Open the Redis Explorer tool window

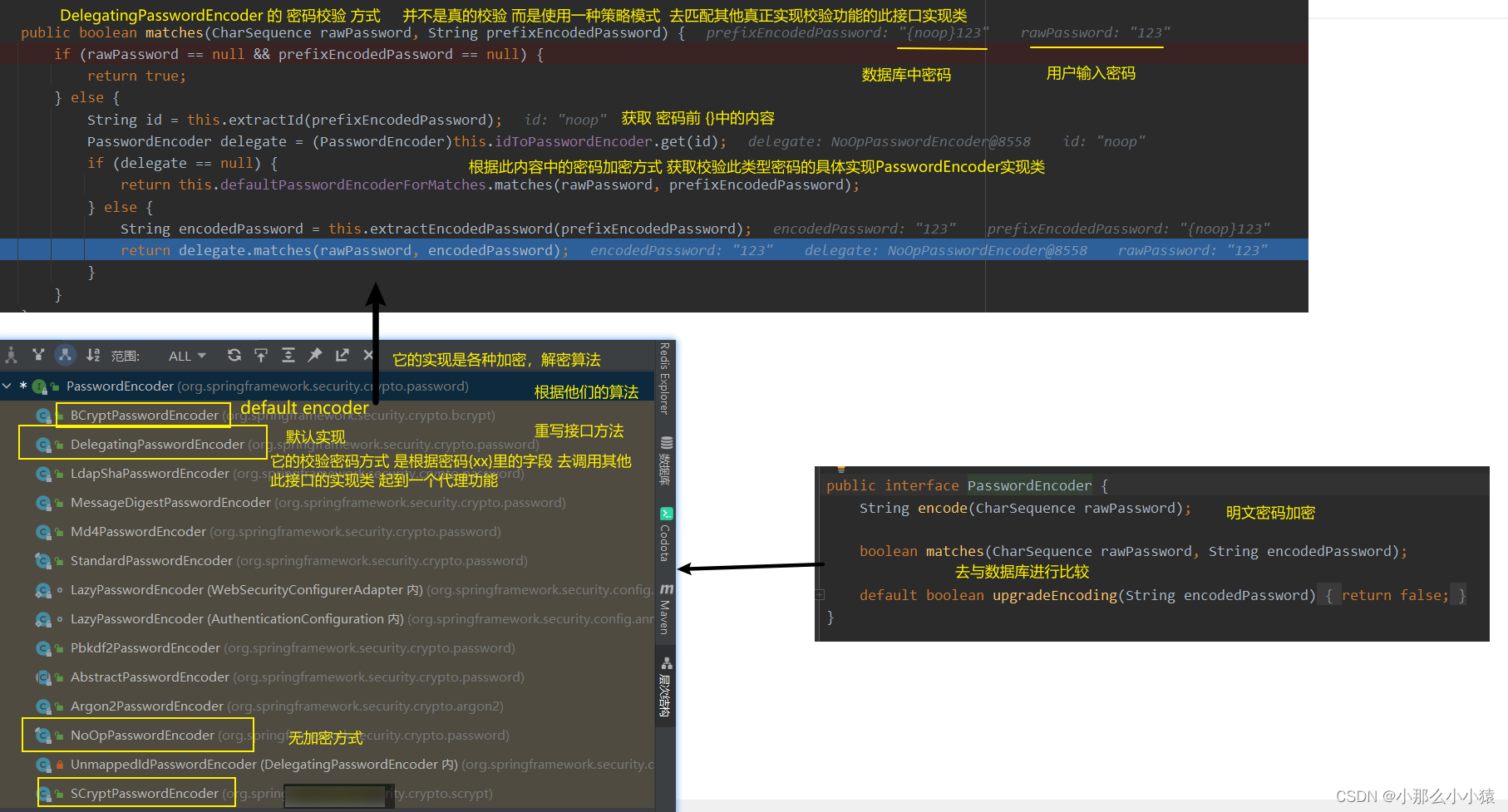click(665, 379)
